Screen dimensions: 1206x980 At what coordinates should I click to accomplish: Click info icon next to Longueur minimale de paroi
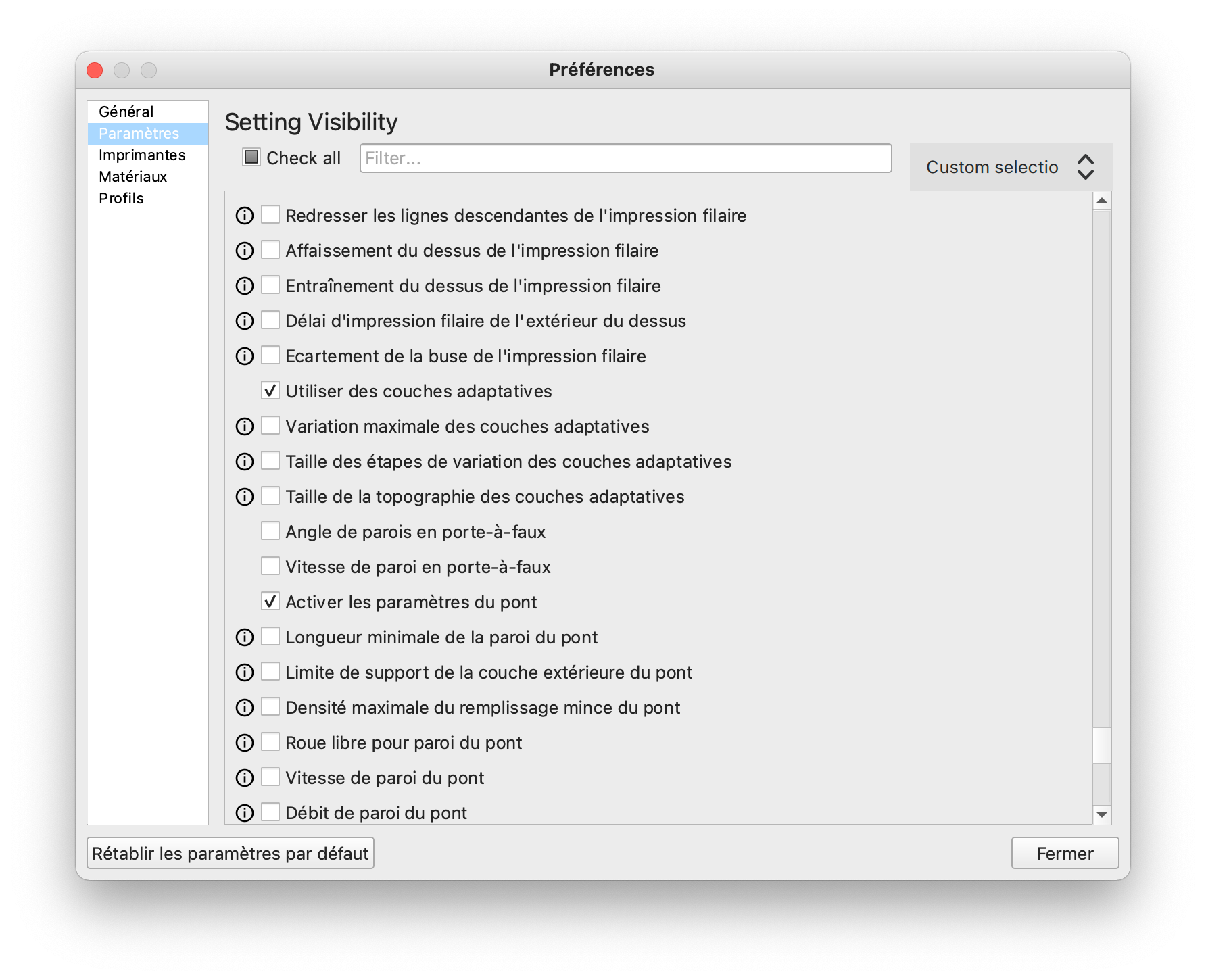(x=245, y=637)
